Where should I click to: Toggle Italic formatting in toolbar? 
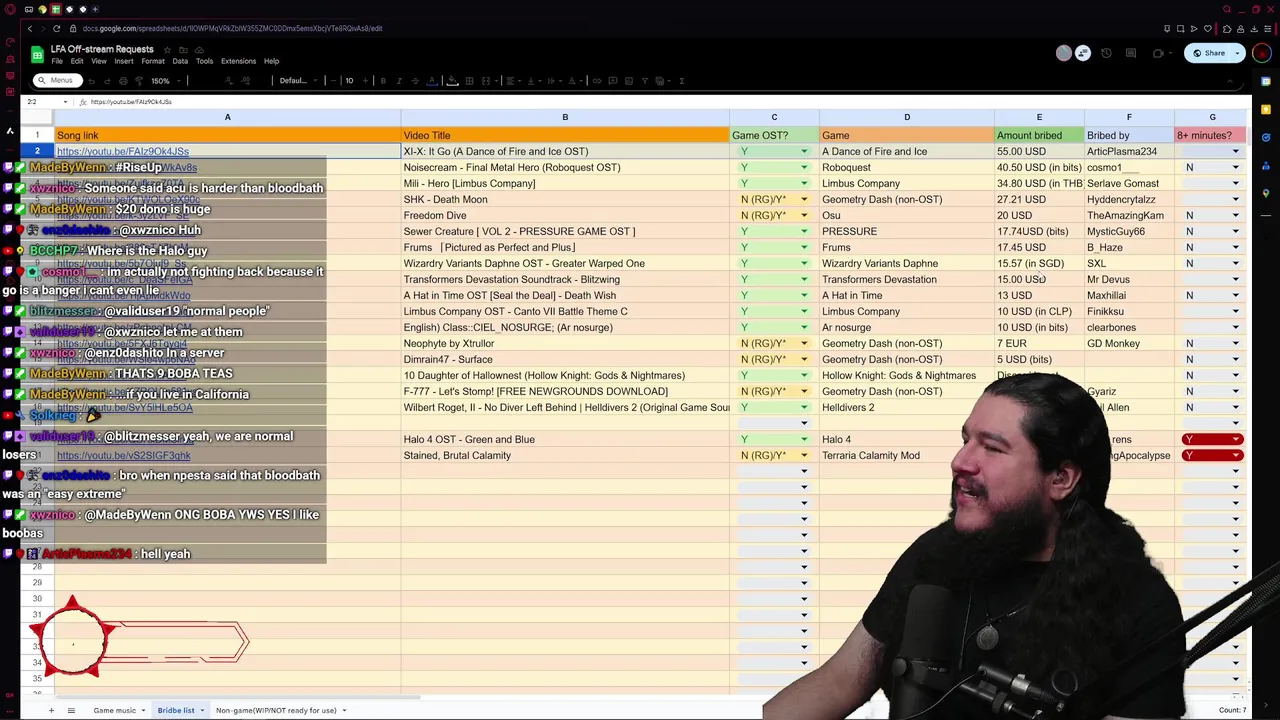pyautogui.click(x=400, y=81)
